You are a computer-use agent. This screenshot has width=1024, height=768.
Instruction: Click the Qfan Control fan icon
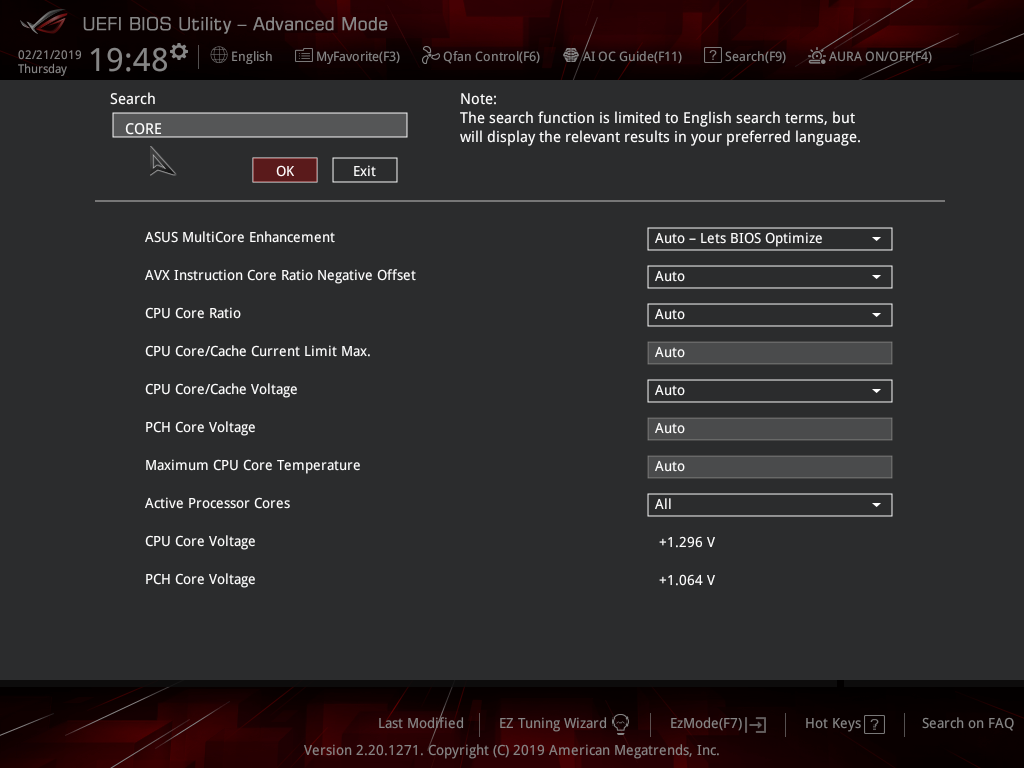(x=430, y=56)
